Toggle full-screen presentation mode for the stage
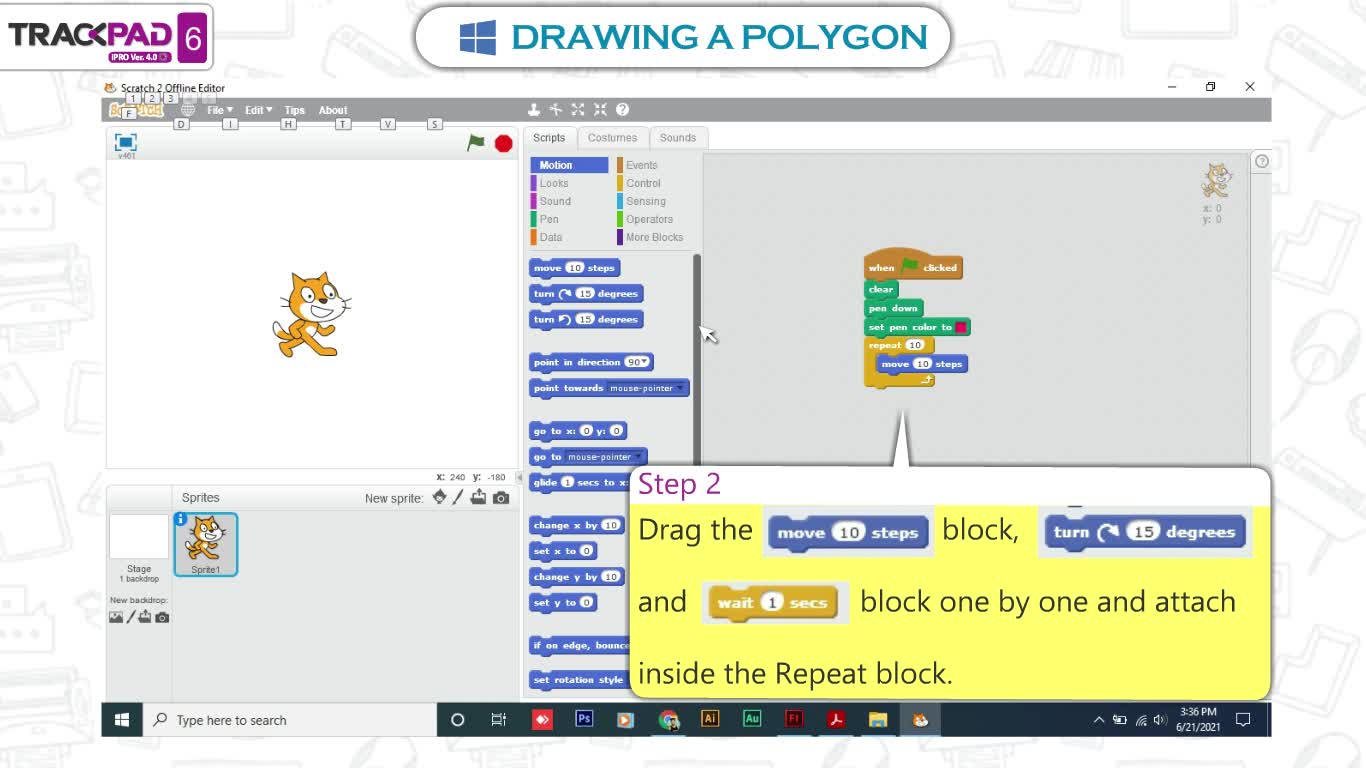Image resolution: width=1366 pixels, height=768 pixels. point(126,143)
